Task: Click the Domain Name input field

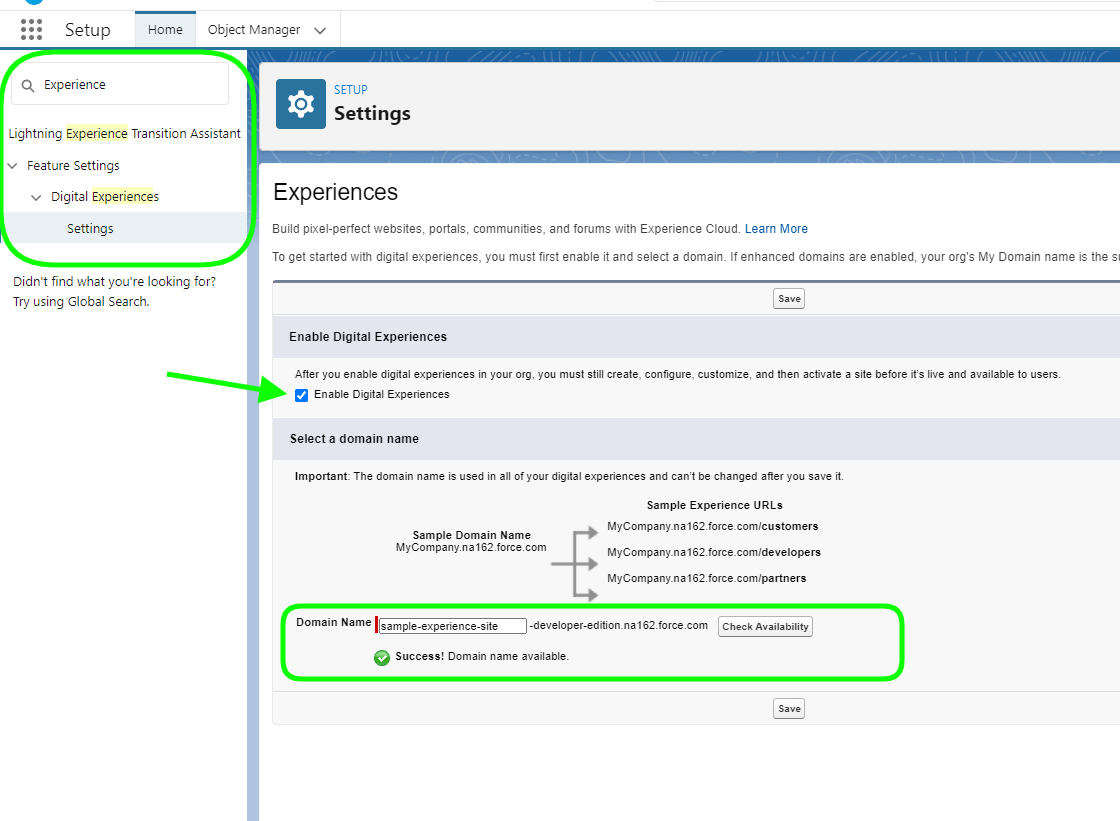Action: [x=452, y=625]
